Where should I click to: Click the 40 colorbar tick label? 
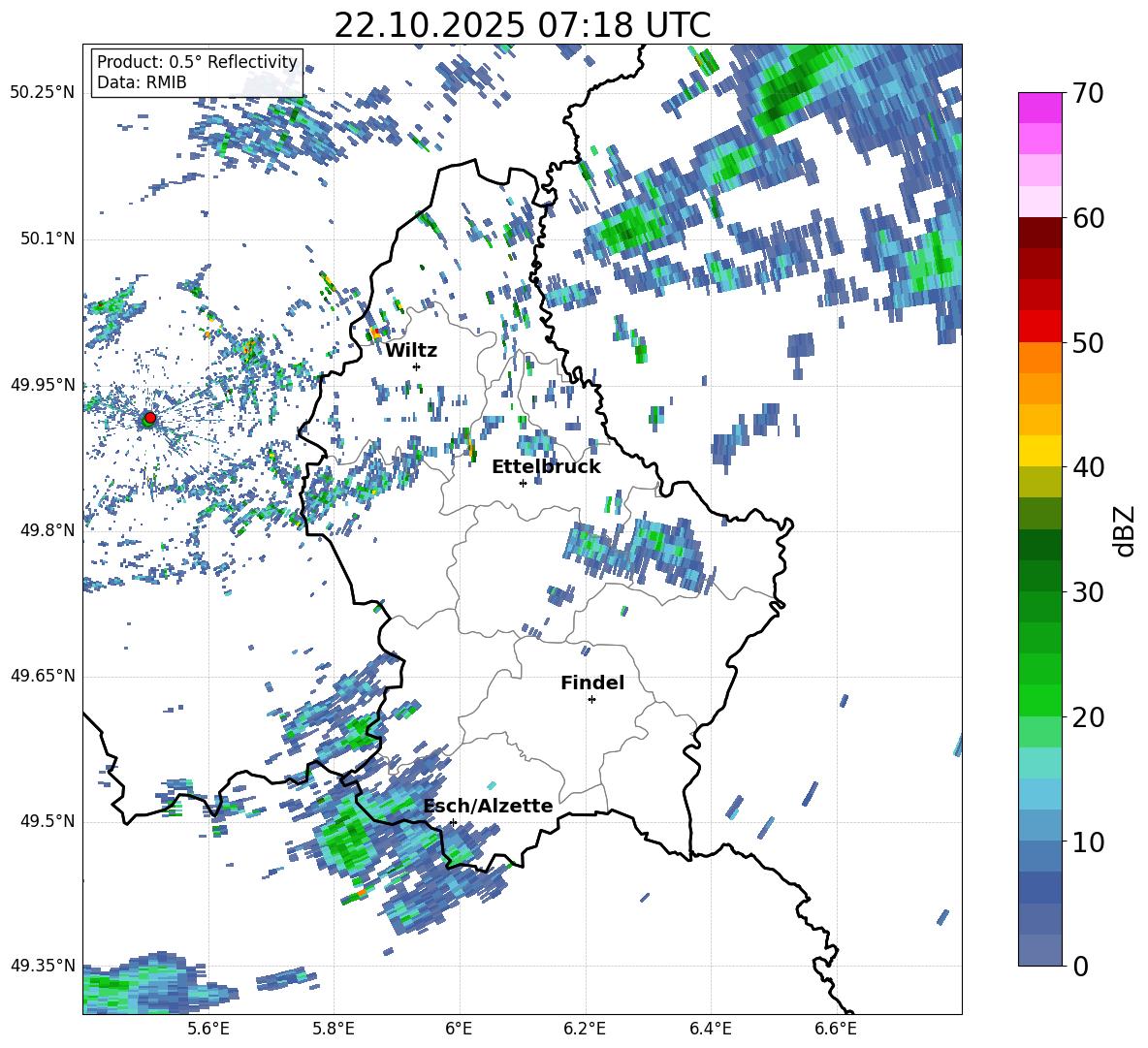[1088, 467]
